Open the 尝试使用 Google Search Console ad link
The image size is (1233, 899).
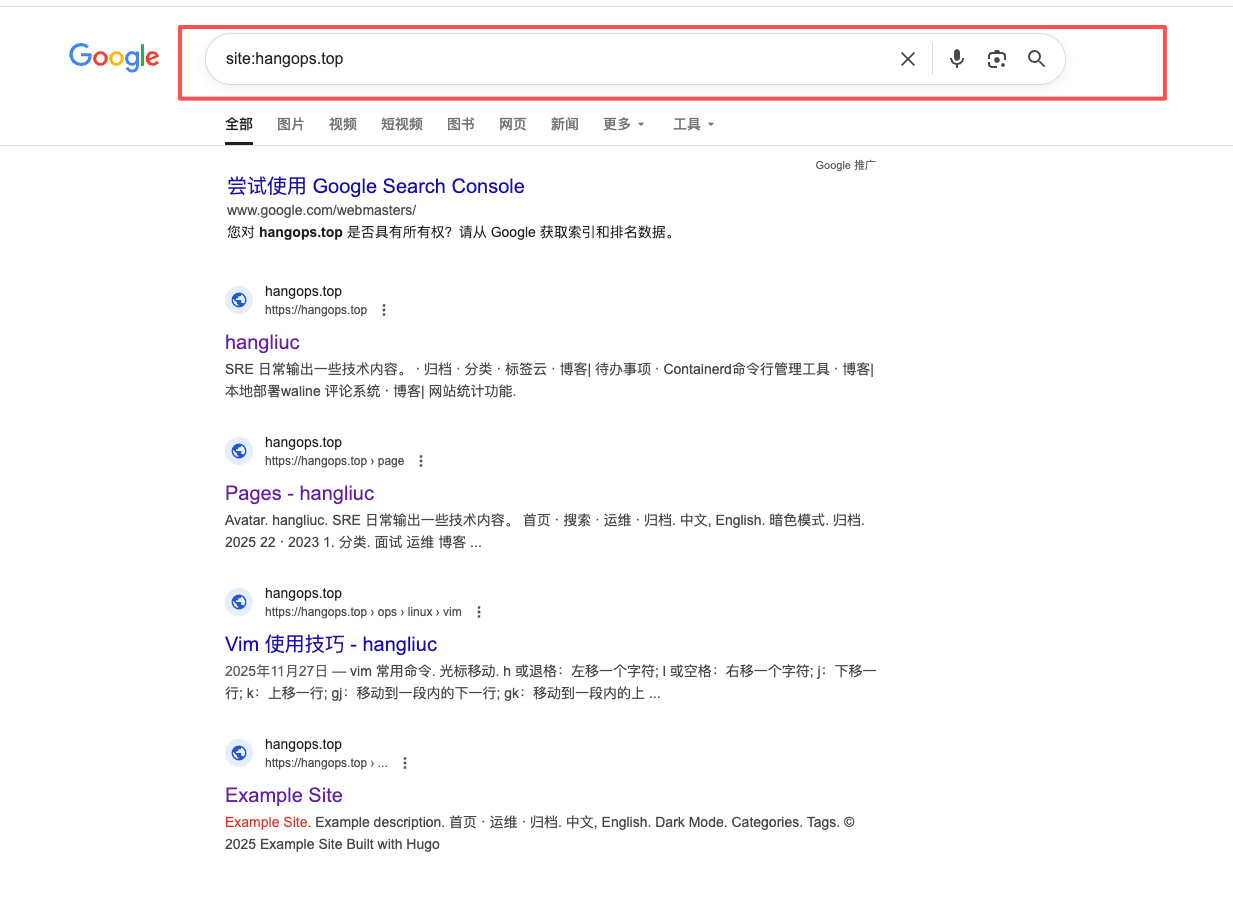375,186
